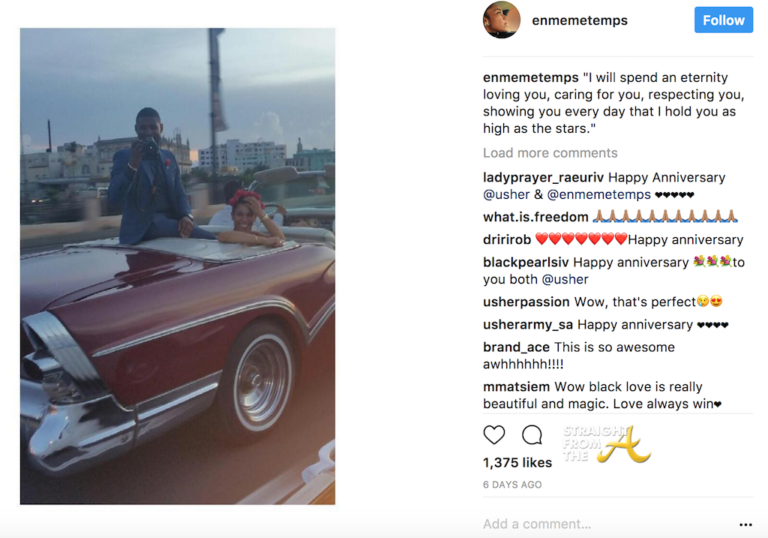Expand Load more comments
This screenshot has height=538, width=768.
[x=550, y=153]
